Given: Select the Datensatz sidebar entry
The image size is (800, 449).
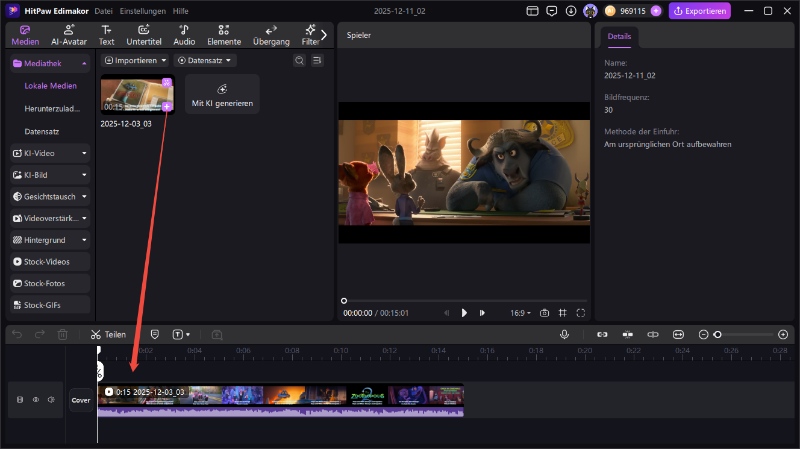Looking at the screenshot, I should (42, 131).
